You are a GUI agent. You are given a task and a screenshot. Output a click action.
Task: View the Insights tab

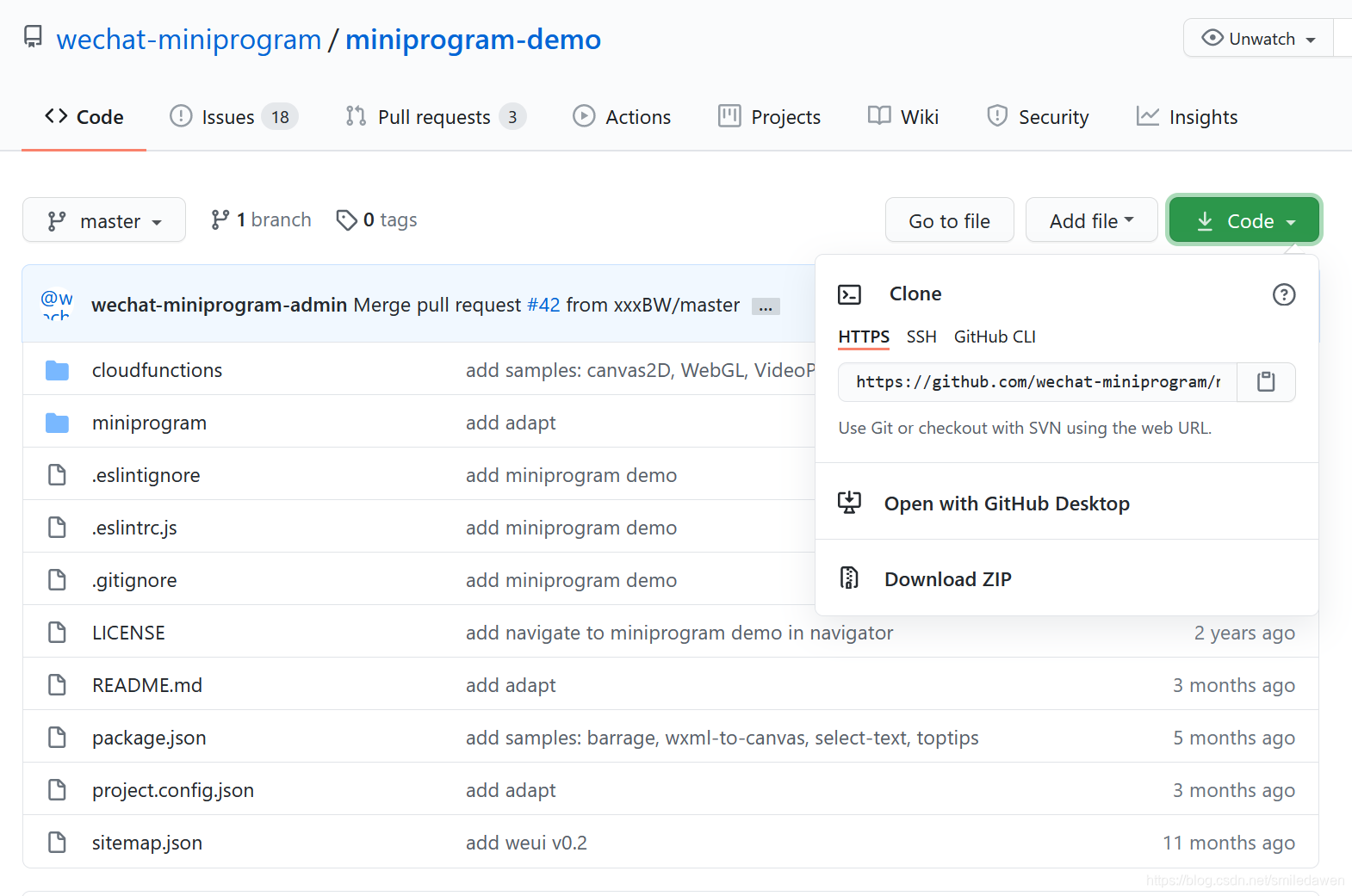1187,117
